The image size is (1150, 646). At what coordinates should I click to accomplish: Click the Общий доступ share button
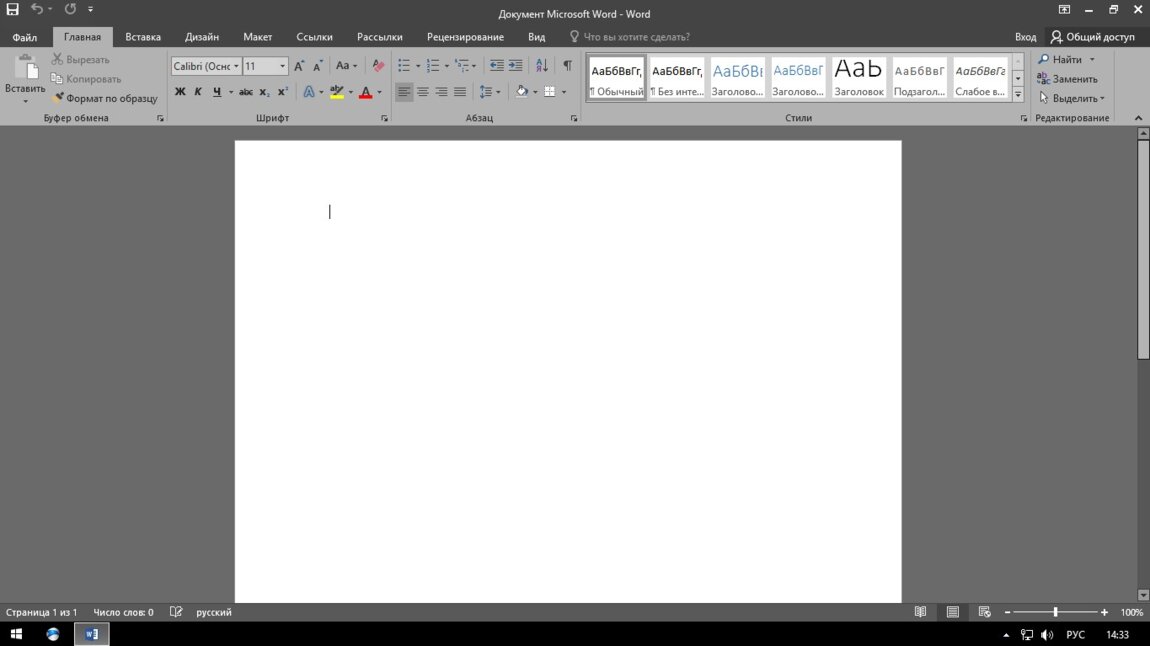[x=1092, y=37]
